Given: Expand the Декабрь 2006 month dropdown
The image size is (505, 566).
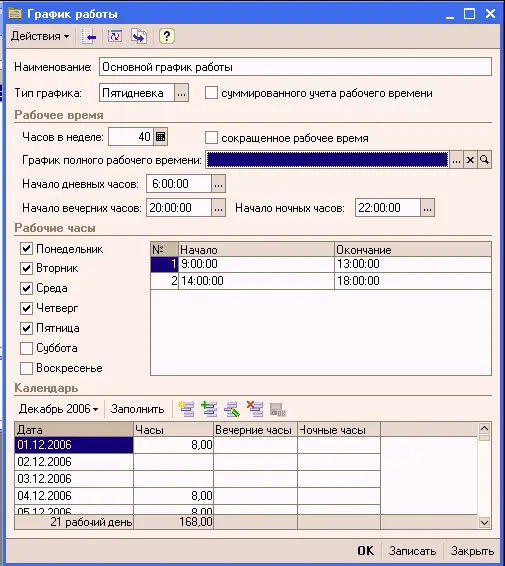Looking at the screenshot, I should (x=58, y=409).
